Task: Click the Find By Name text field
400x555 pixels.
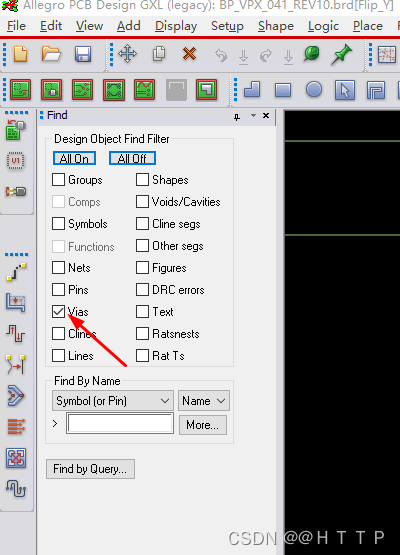Action: coord(120,423)
